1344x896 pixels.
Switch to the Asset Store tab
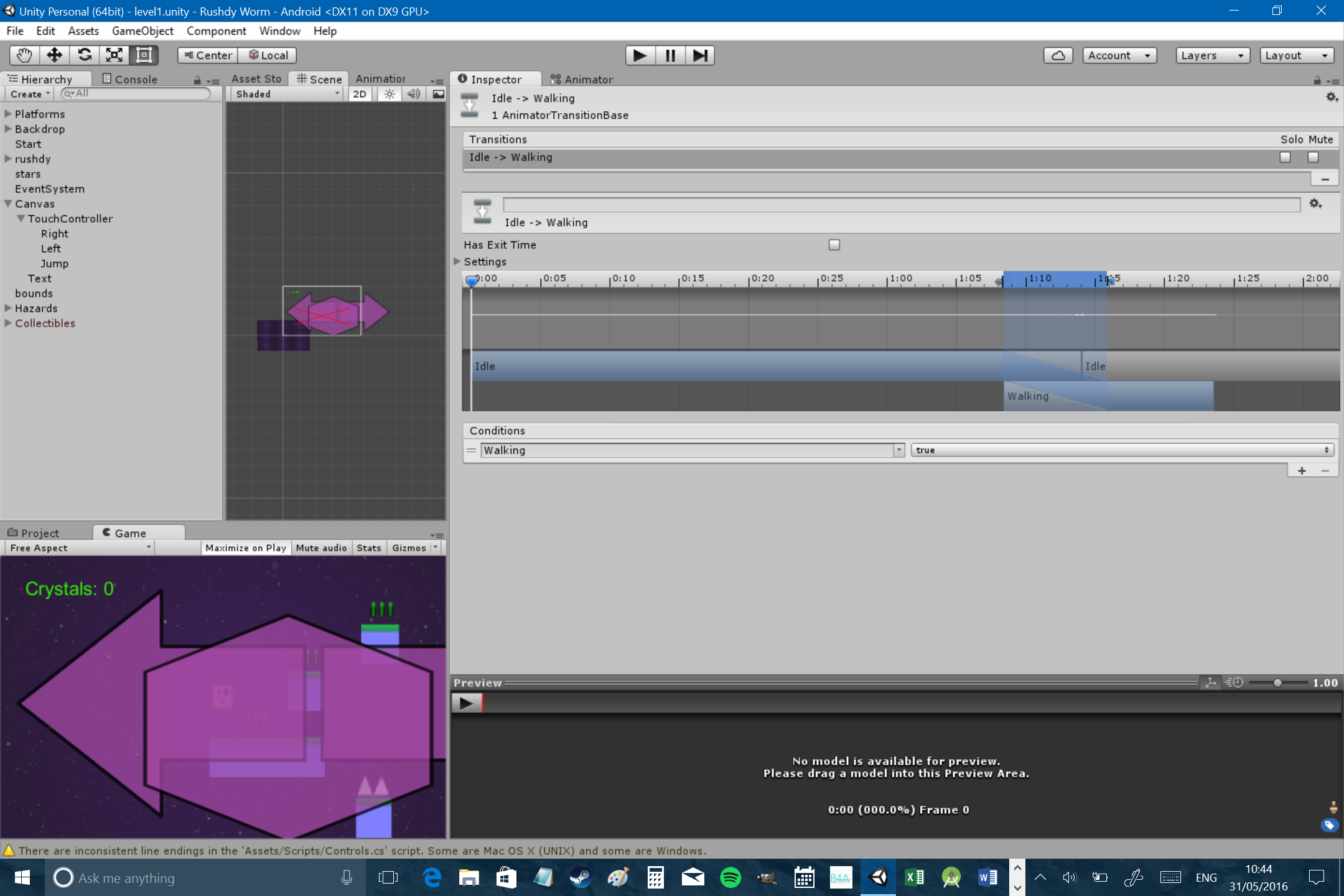[x=256, y=78]
